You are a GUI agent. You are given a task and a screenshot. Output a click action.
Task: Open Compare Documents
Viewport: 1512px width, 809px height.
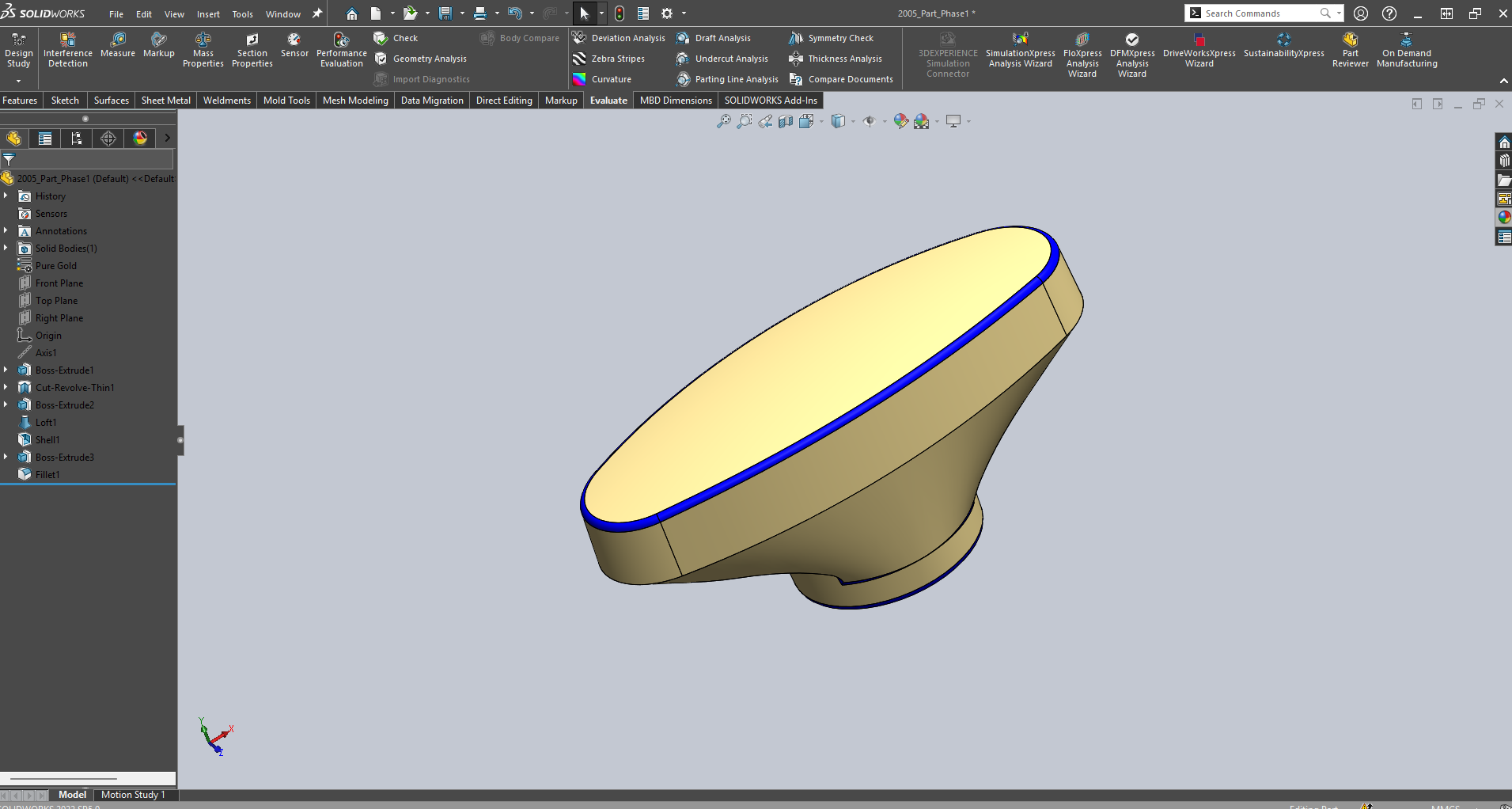point(841,79)
